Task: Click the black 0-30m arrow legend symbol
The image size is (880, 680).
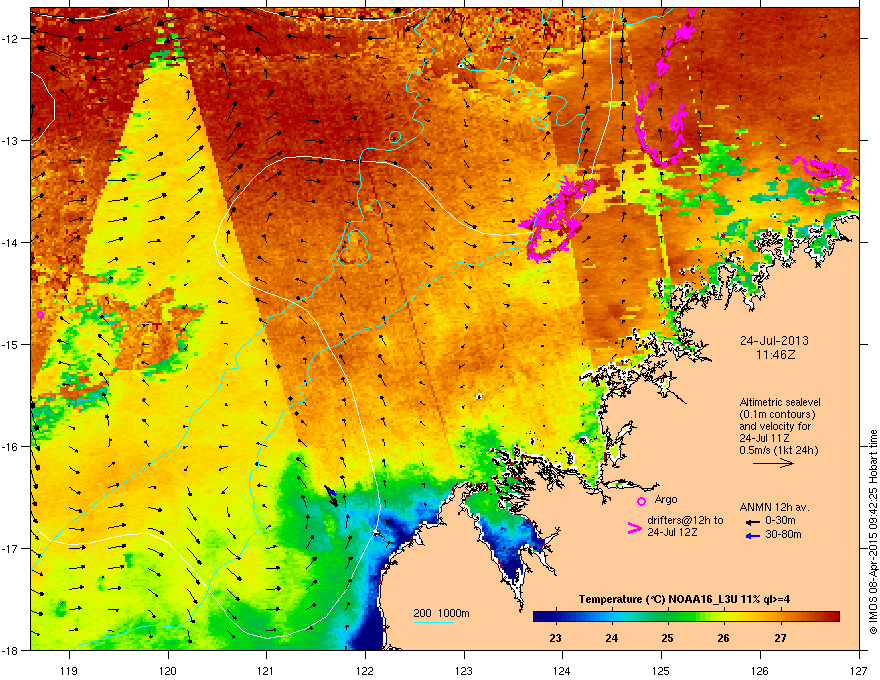Action: tap(752, 521)
